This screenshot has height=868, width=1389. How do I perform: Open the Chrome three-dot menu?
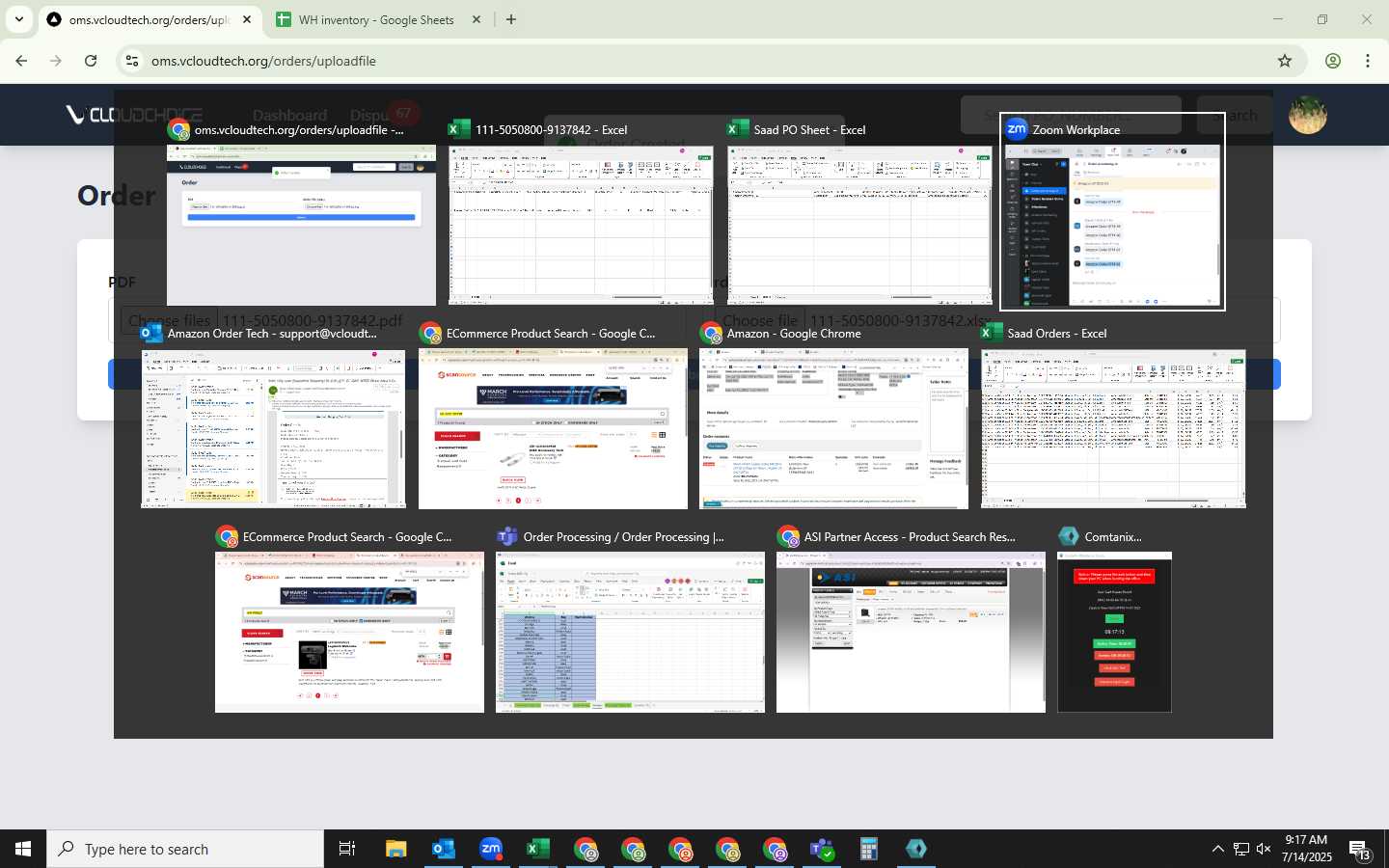tap(1368, 61)
